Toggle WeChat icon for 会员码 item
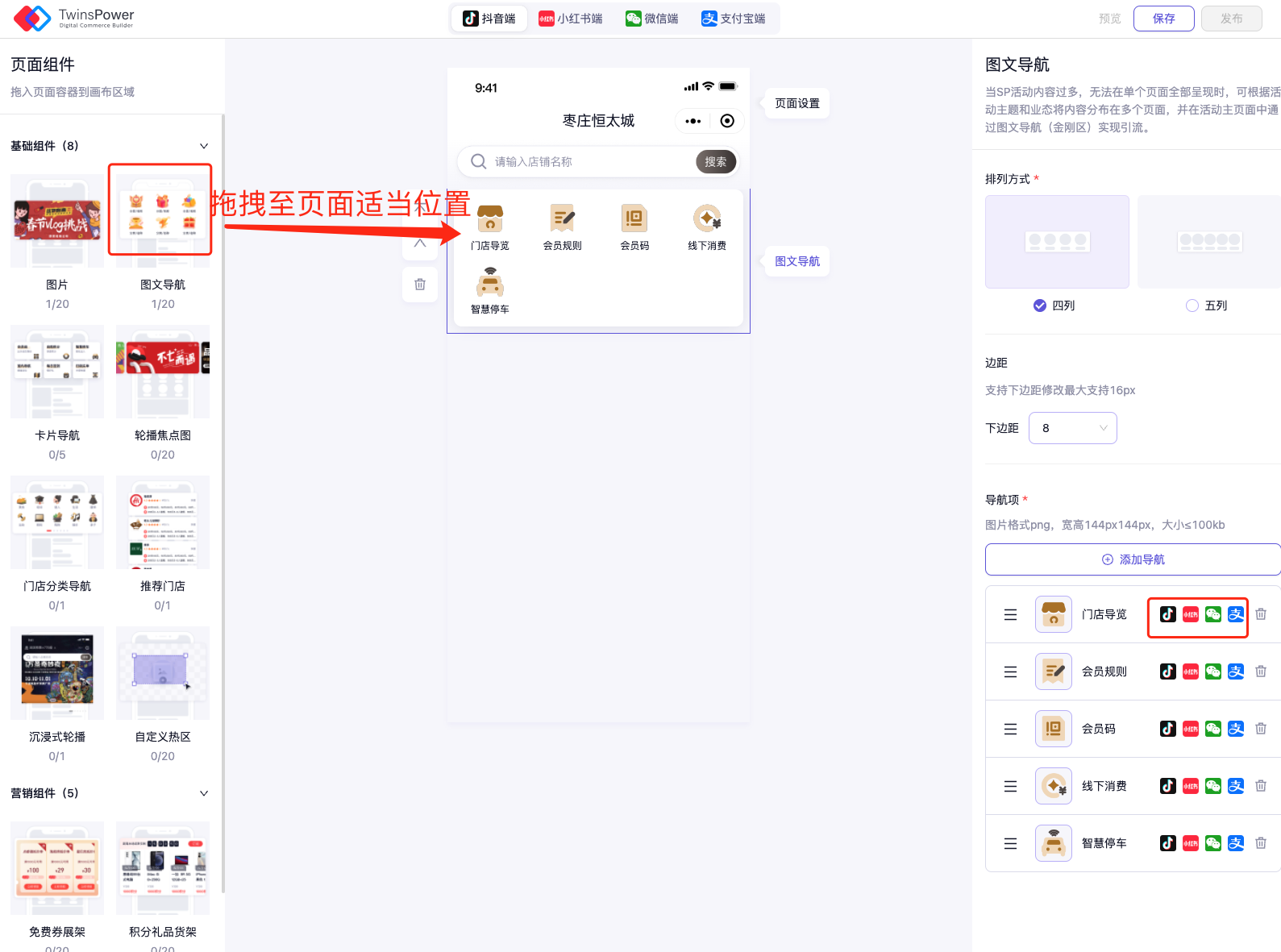 click(1213, 729)
